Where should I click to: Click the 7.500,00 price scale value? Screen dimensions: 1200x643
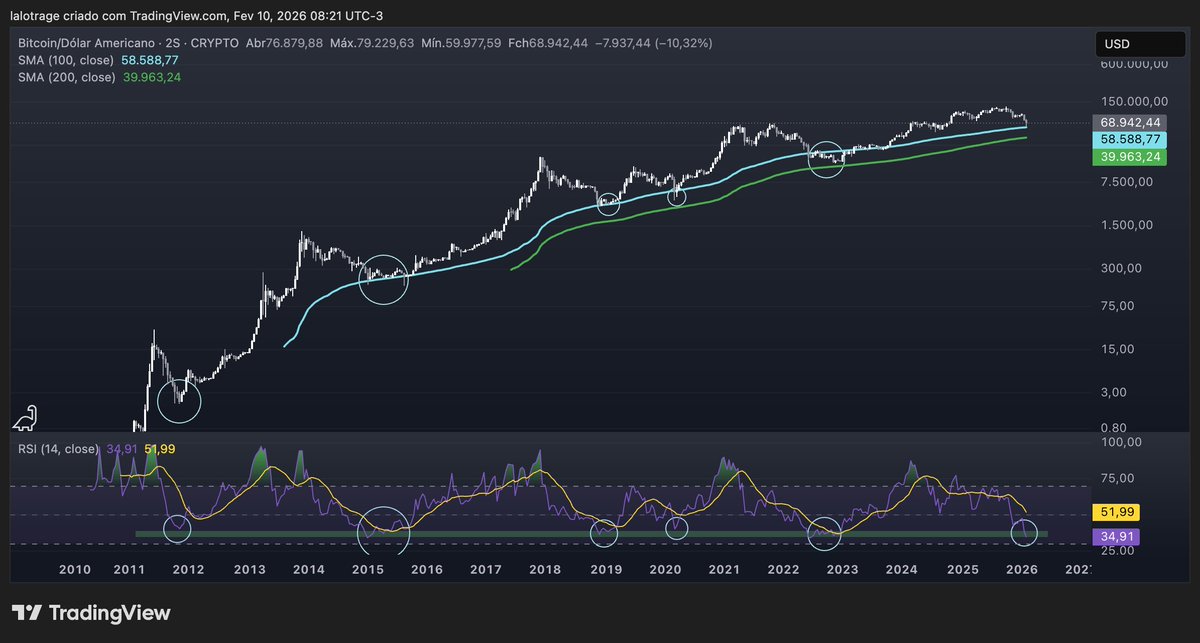point(1129,182)
